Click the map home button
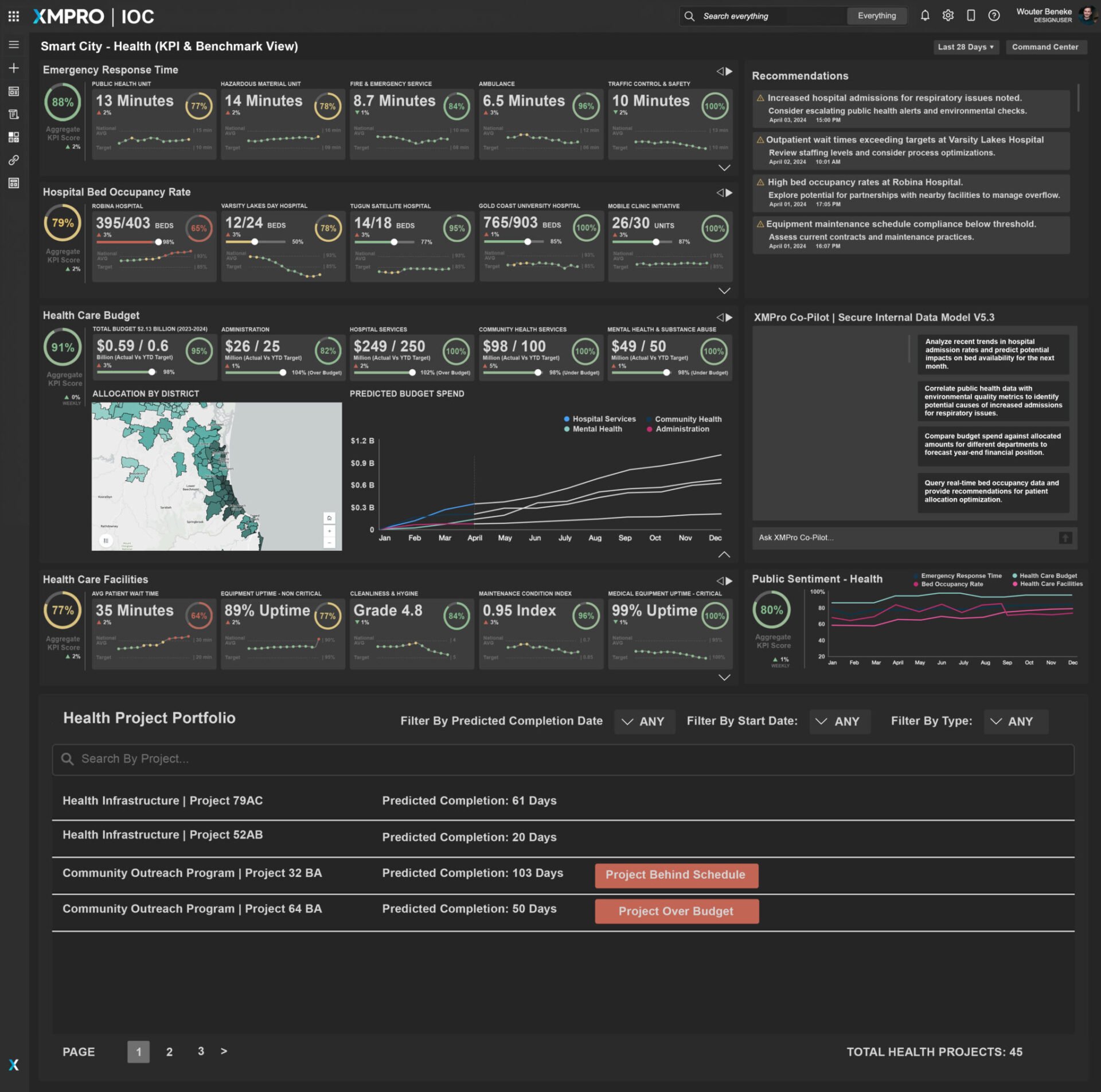The height and width of the screenshot is (1092, 1101). [x=329, y=518]
